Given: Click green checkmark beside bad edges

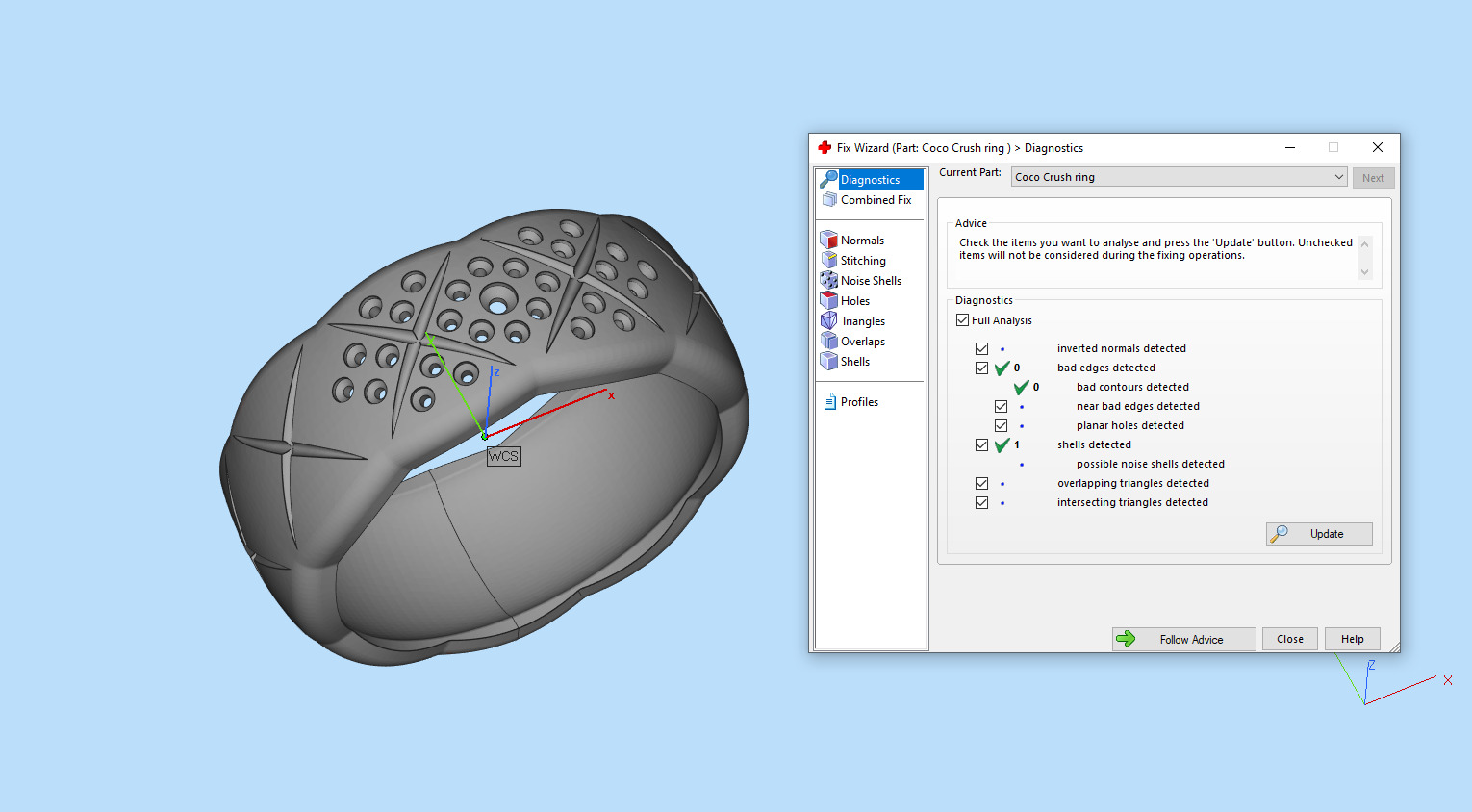Looking at the screenshot, I should coord(1002,368).
